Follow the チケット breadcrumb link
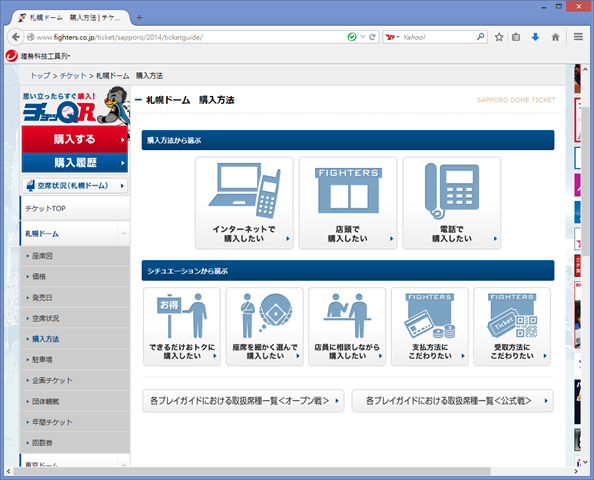This screenshot has height=480, width=594. click(73, 76)
